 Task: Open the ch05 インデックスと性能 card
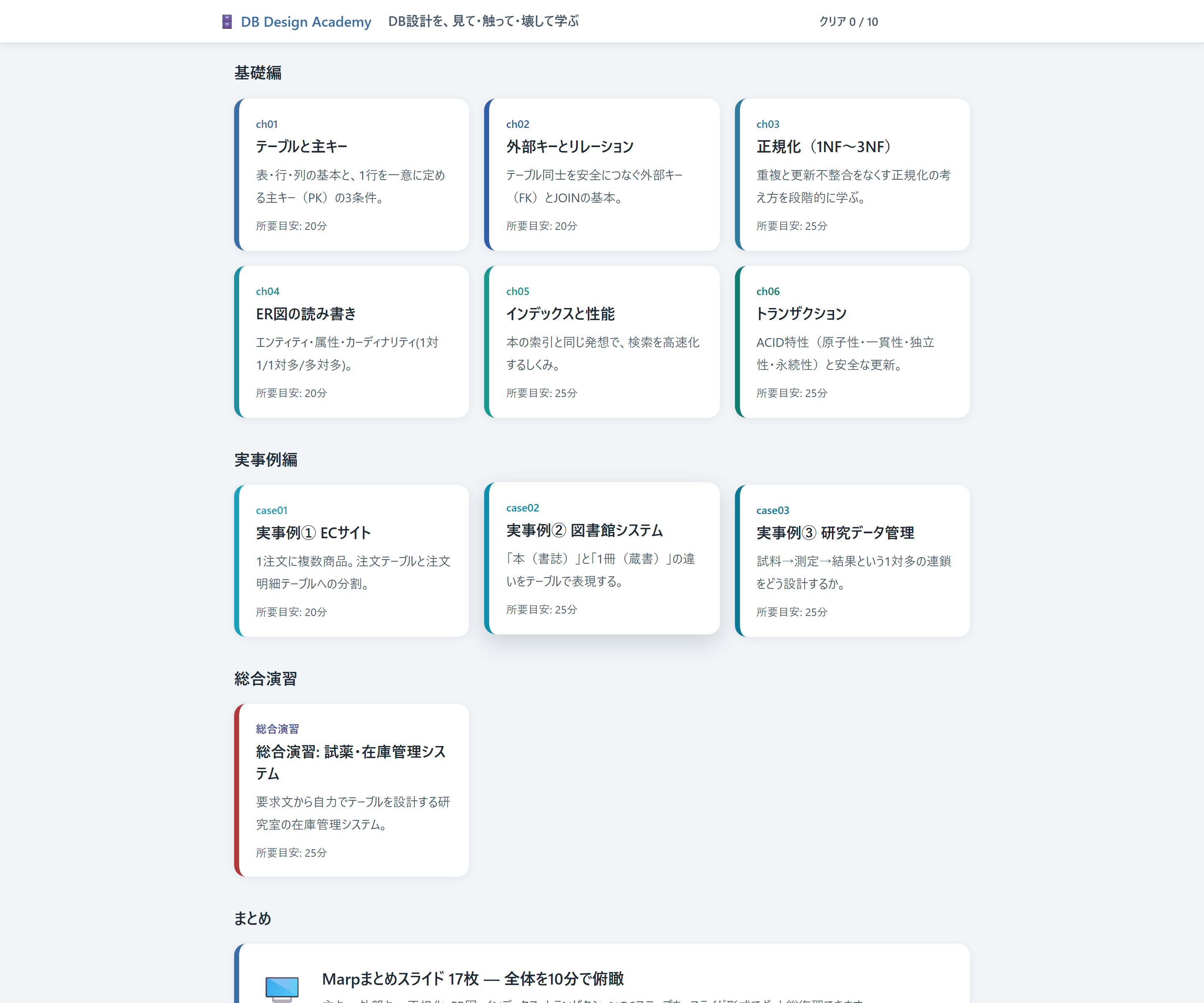[602, 341]
